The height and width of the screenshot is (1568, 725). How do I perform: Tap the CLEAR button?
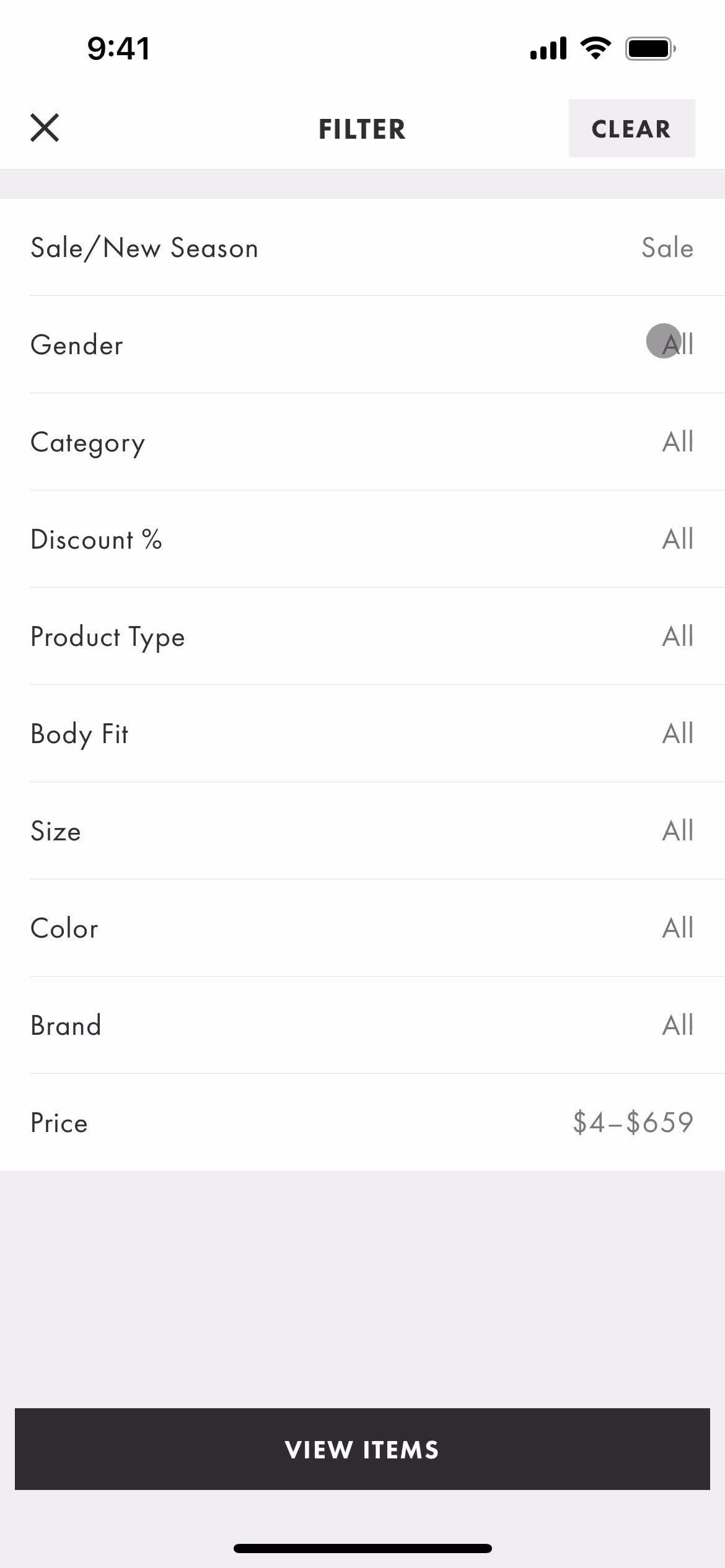click(631, 128)
